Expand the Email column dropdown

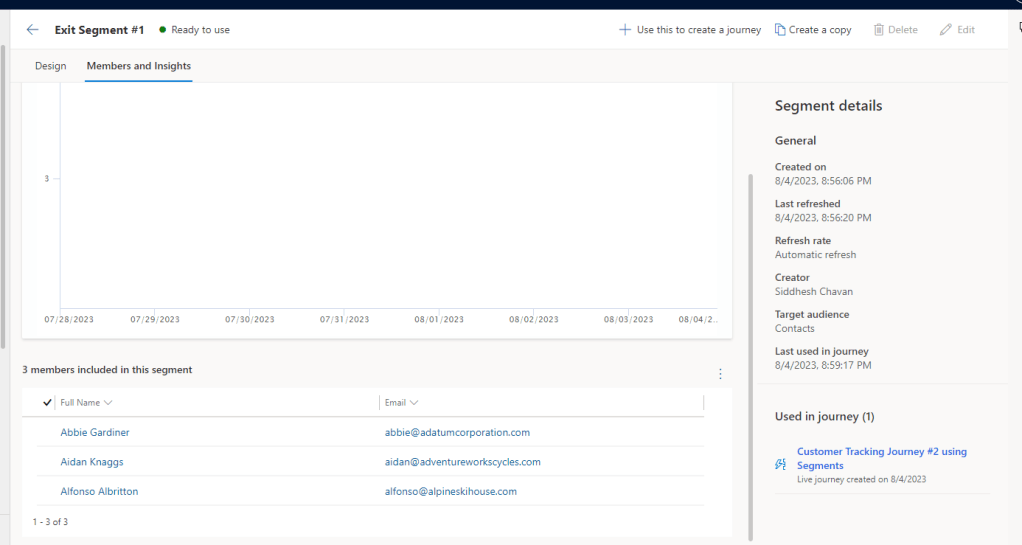[x=413, y=402]
